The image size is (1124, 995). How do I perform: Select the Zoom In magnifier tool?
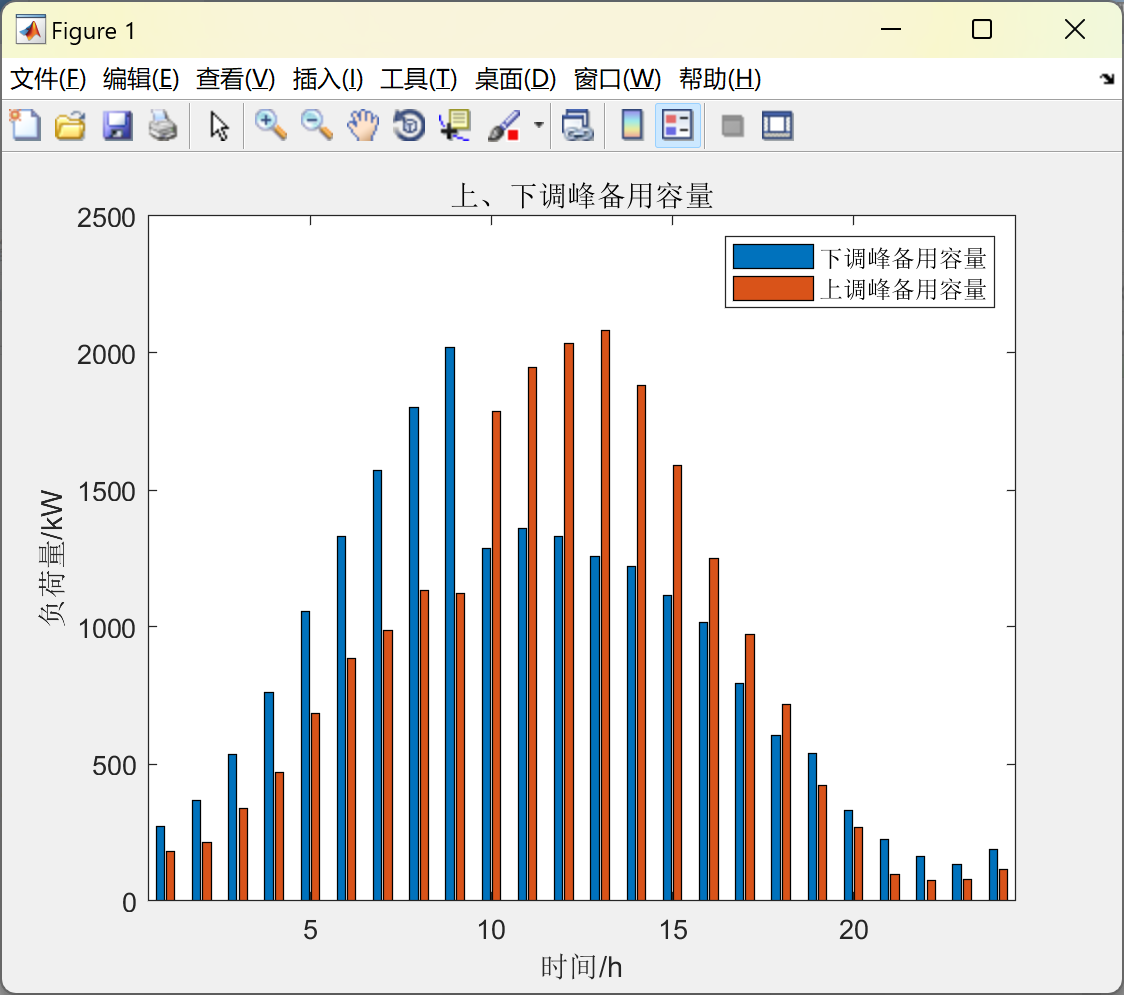[x=270, y=125]
